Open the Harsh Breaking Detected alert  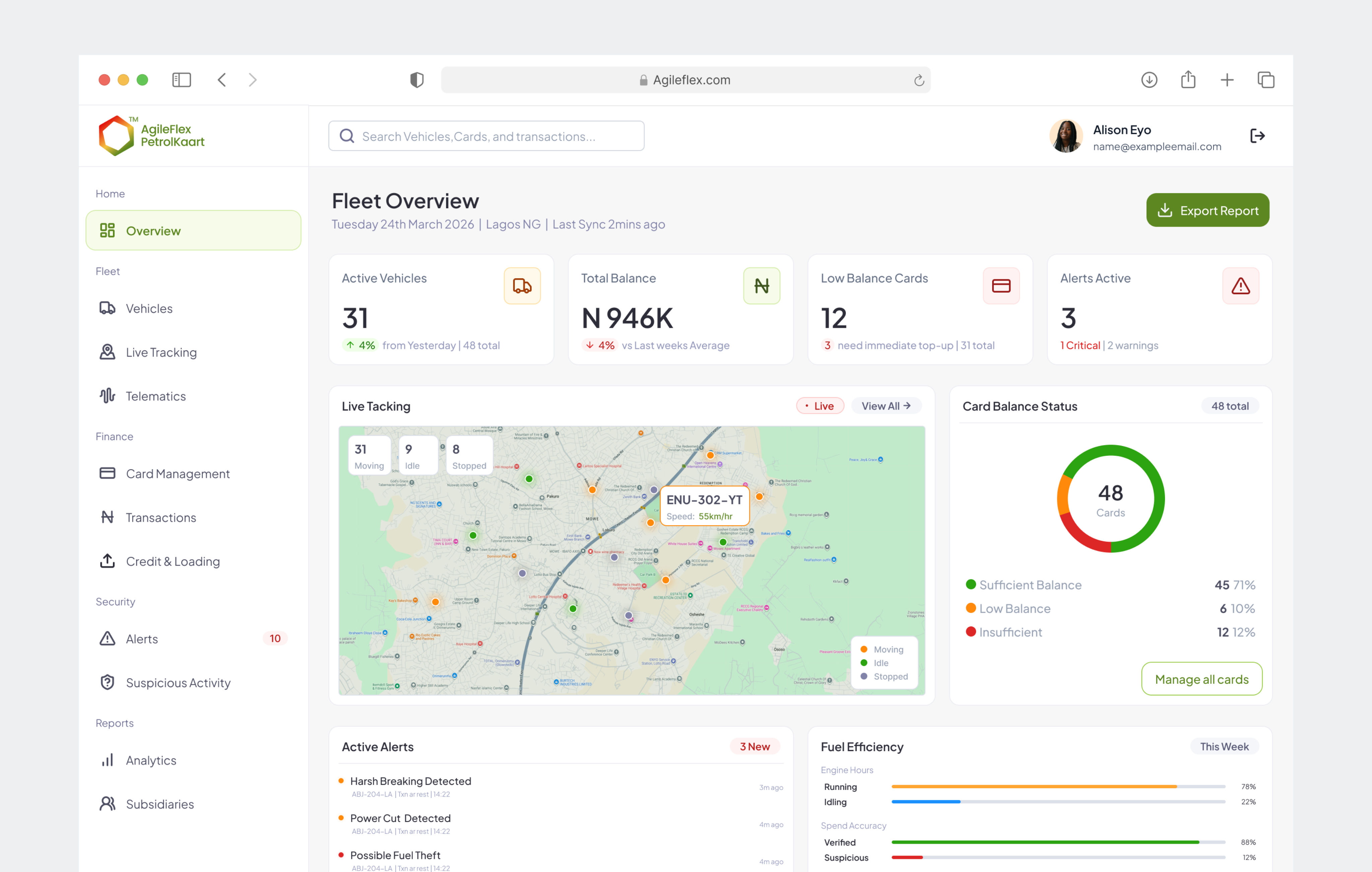(x=561, y=787)
